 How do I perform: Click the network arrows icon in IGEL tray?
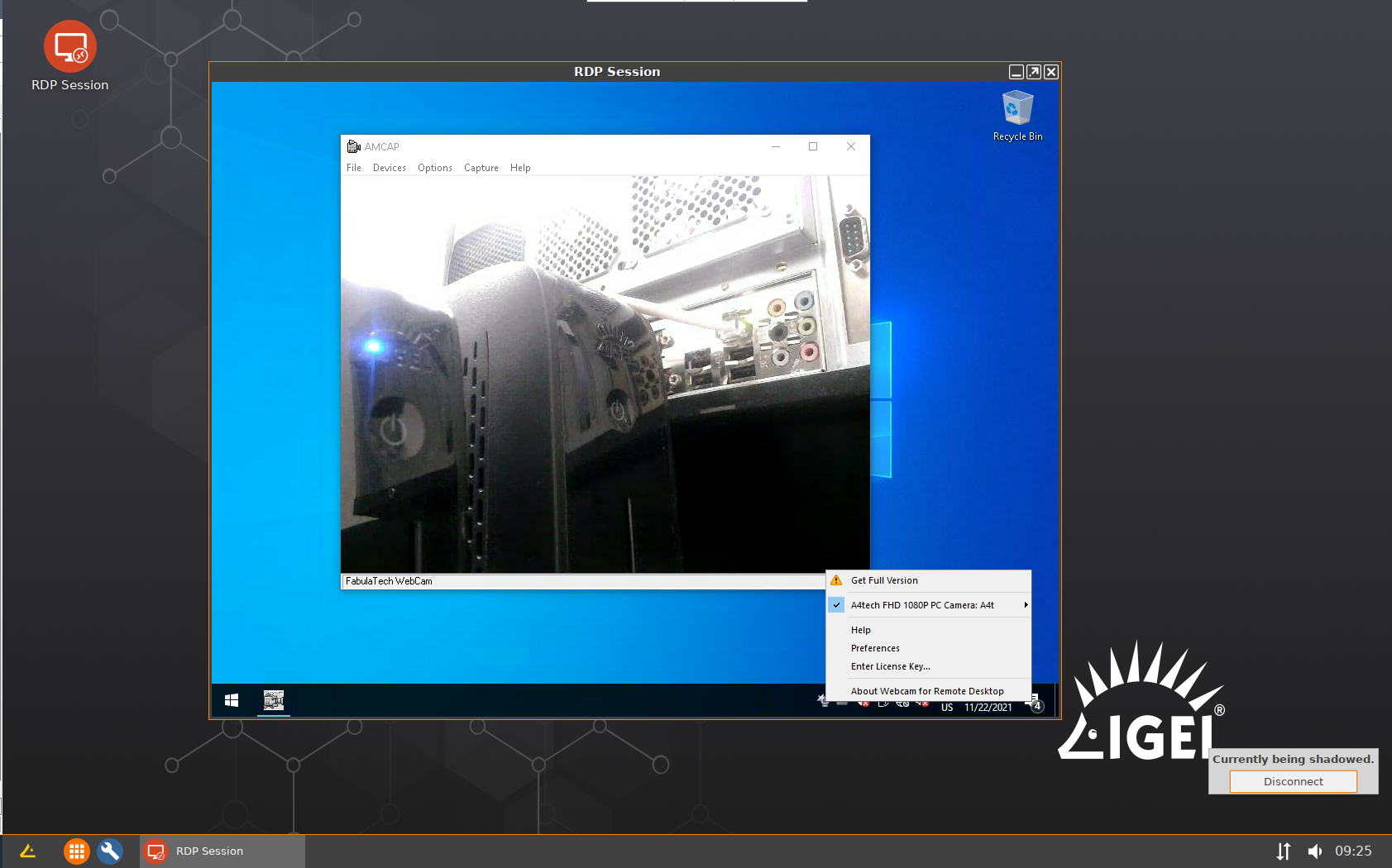tap(1284, 851)
